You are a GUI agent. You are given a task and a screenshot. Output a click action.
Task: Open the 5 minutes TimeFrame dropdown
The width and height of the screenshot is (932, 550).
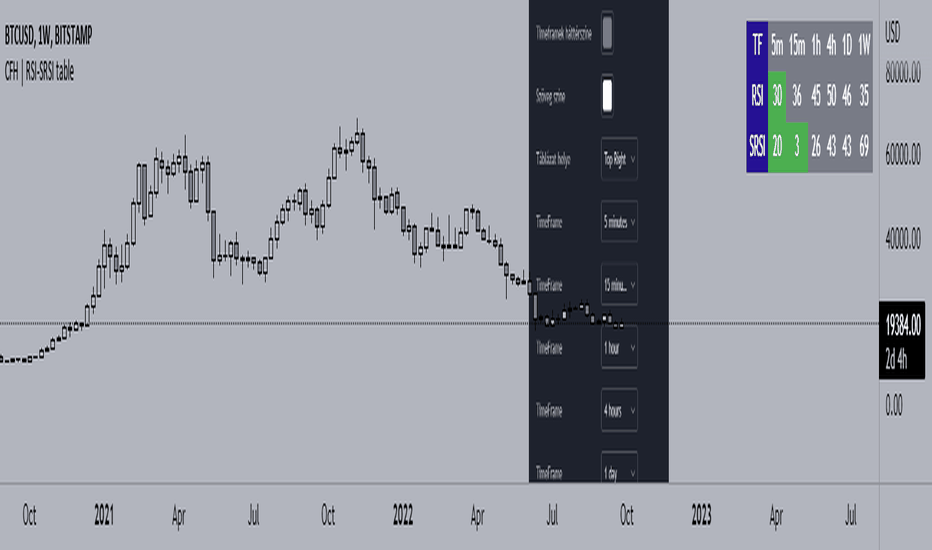coord(619,222)
